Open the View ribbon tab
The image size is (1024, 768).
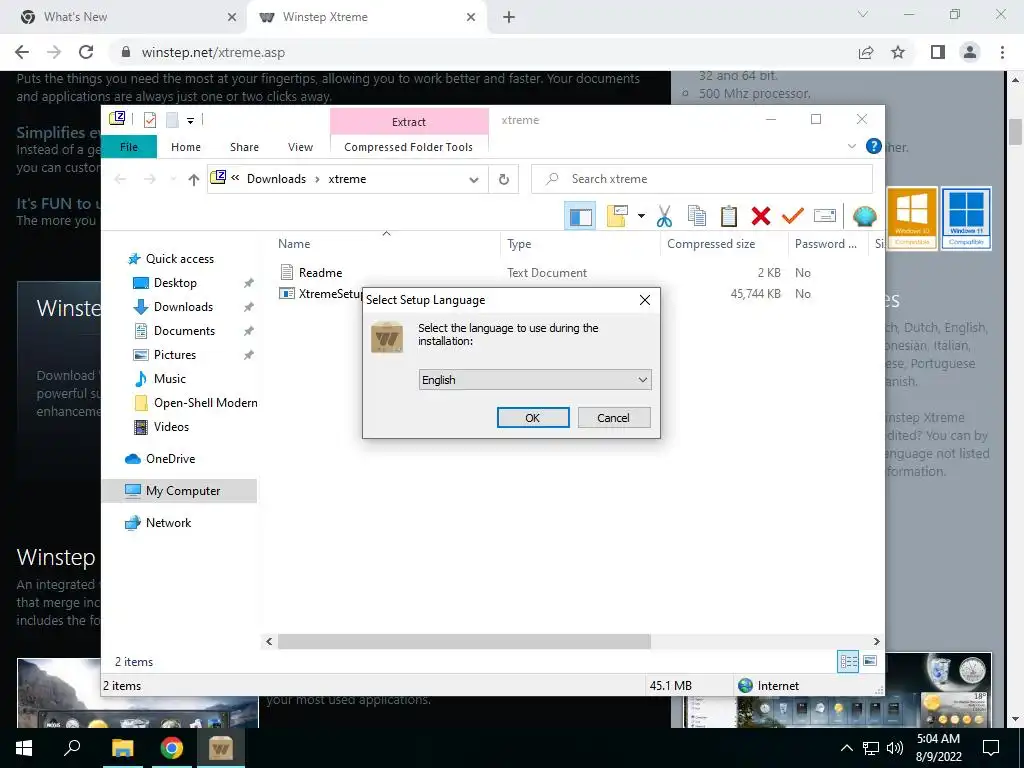click(x=300, y=147)
